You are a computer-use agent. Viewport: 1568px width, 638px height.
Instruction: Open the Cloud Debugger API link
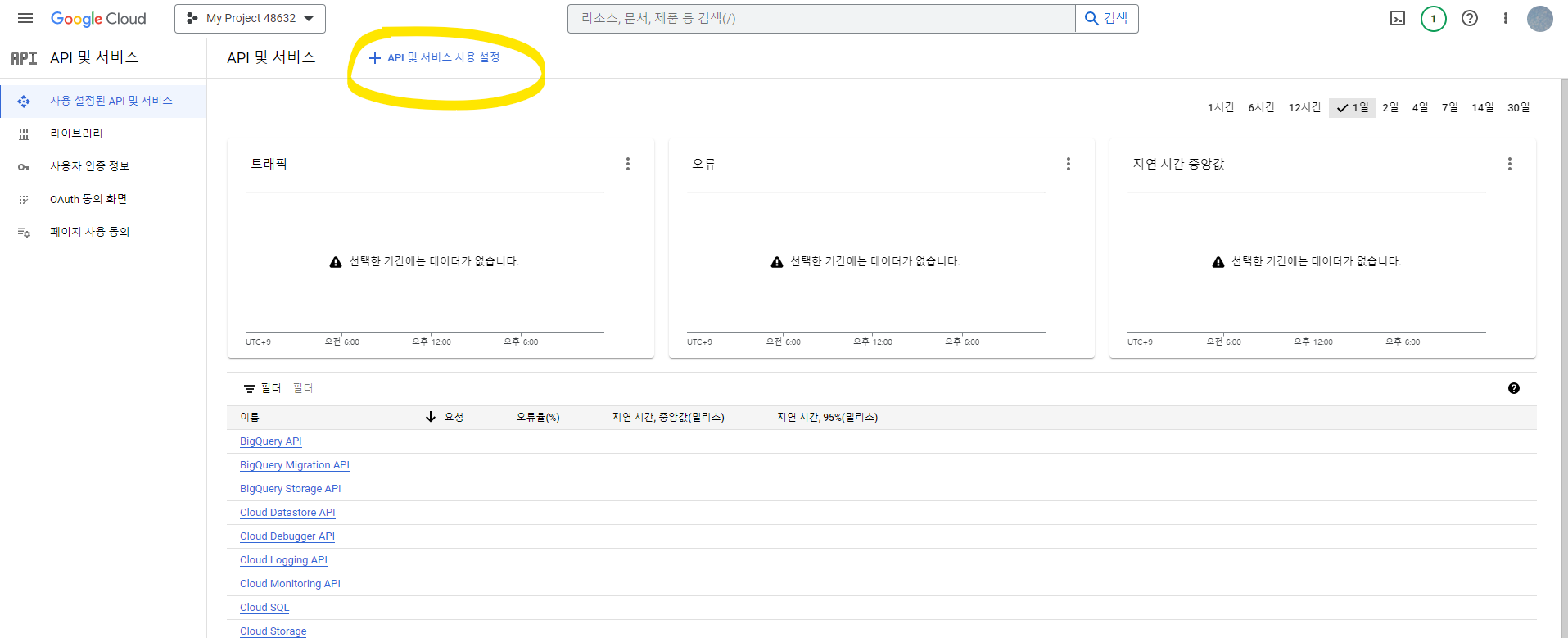coord(287,536)
